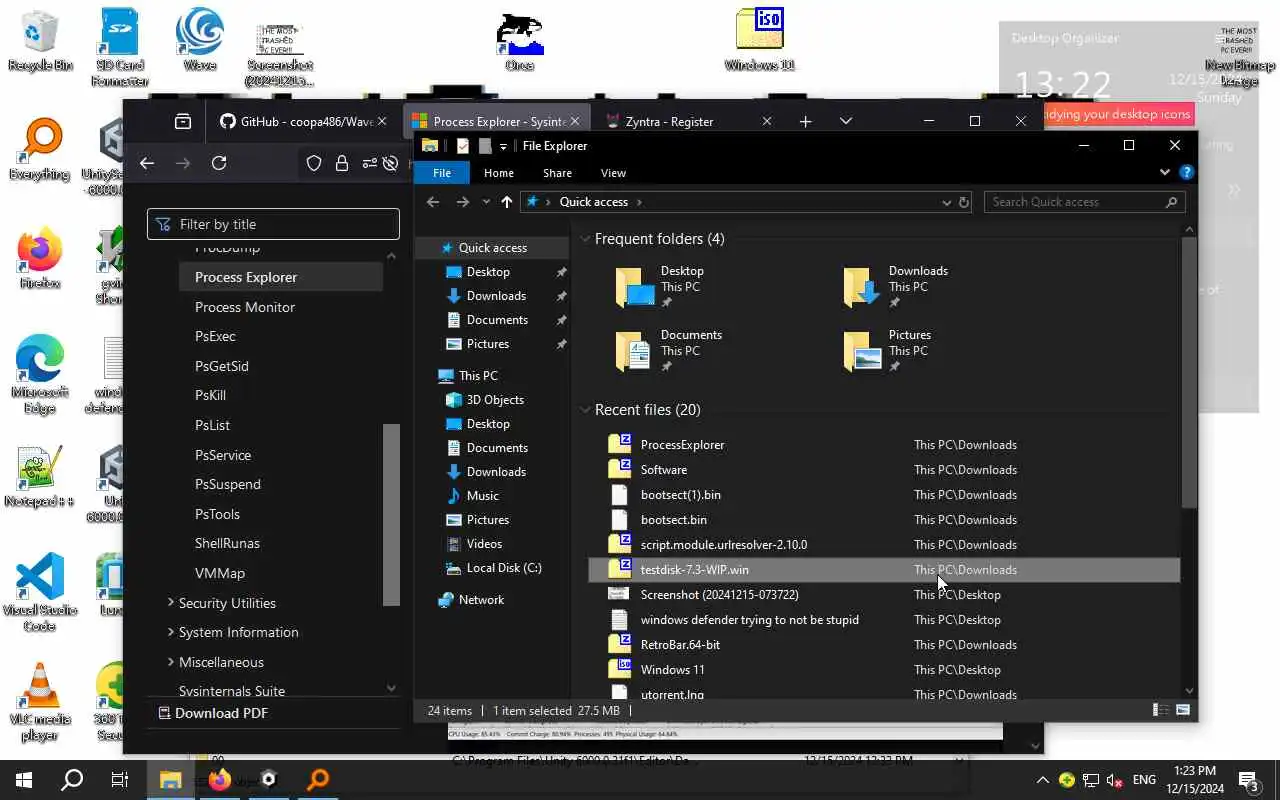Expand the Miscellaneous tree section
The height and width of the screenshot is (800, 1280).
tap(171, 662)
